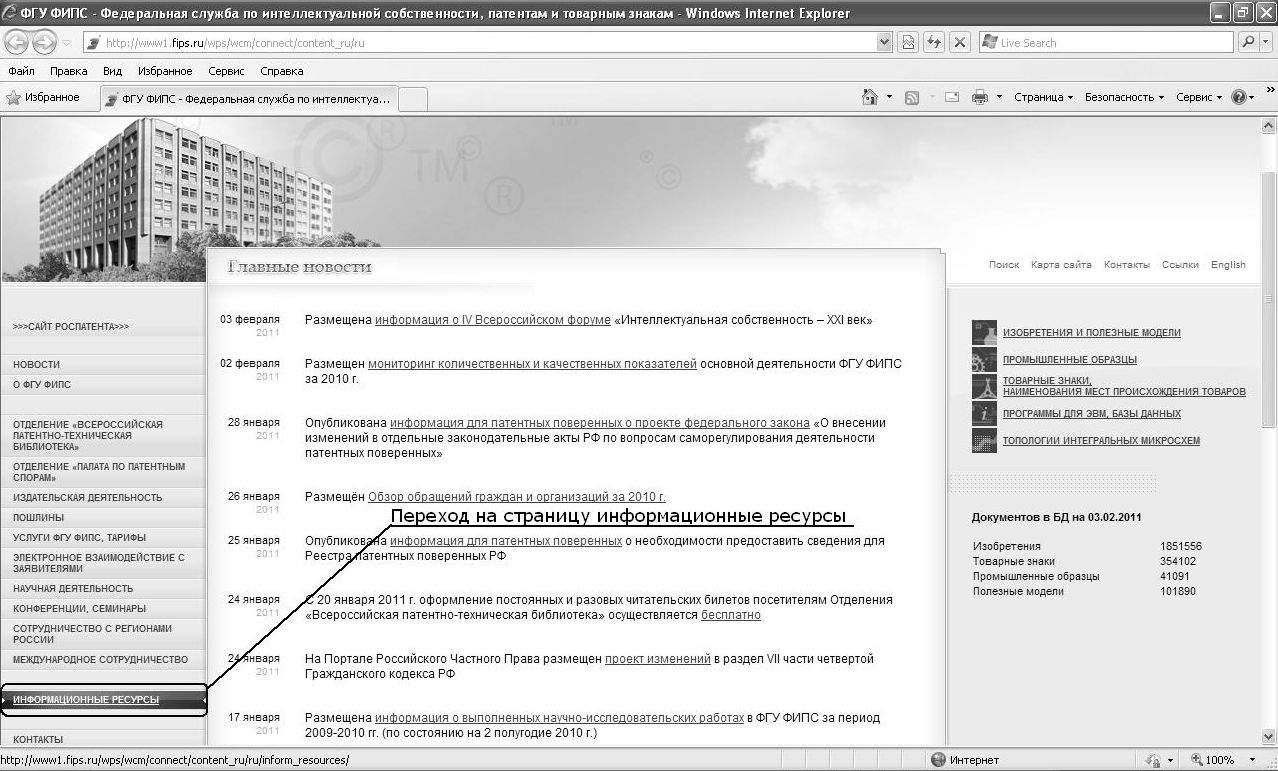Click the search magnifier button
The width and height of the screenshot is (1278, 771).
click(x=1248, y=43)
